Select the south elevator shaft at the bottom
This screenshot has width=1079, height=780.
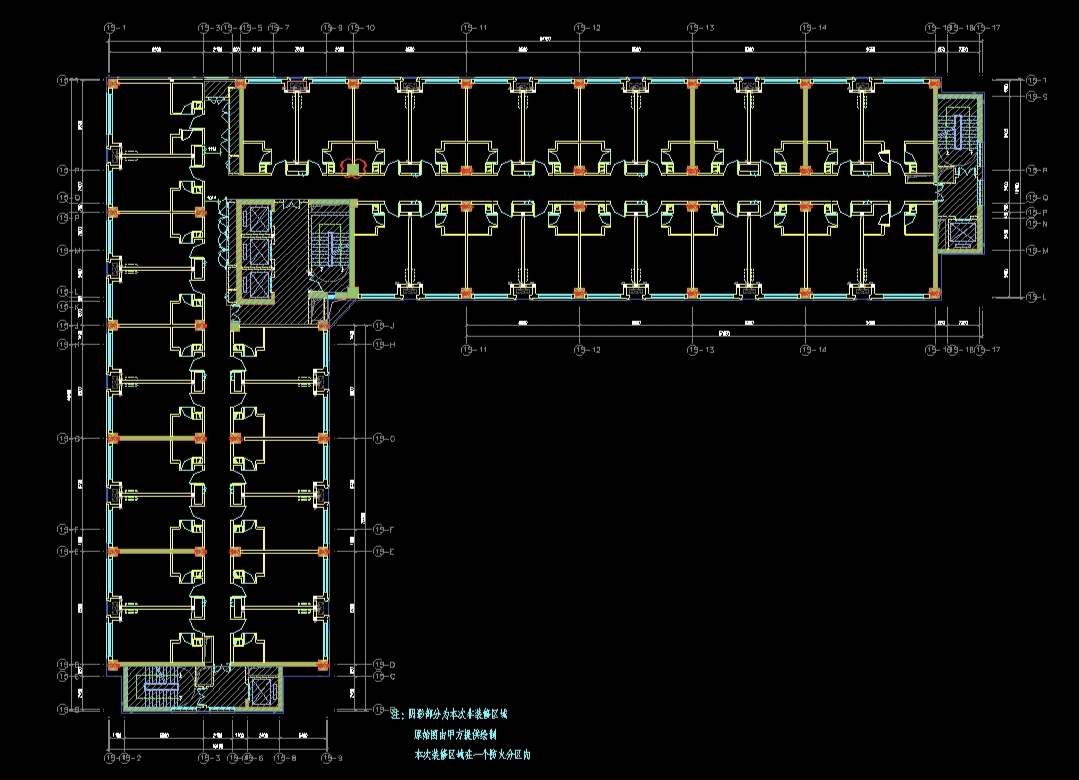[x=263, y=691]
